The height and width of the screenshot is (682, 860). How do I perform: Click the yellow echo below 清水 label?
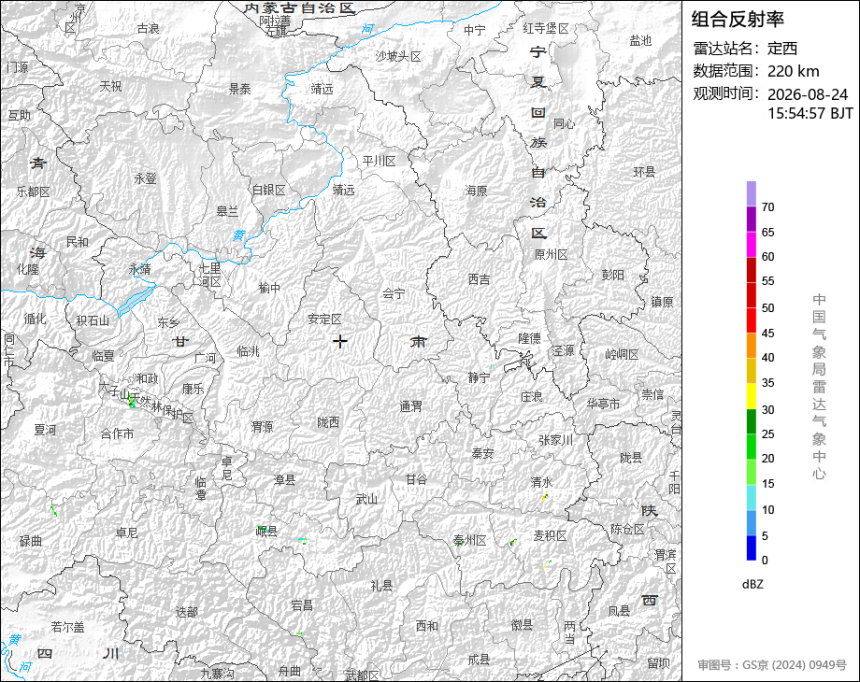pyautogui.click(x=545, y=497)
